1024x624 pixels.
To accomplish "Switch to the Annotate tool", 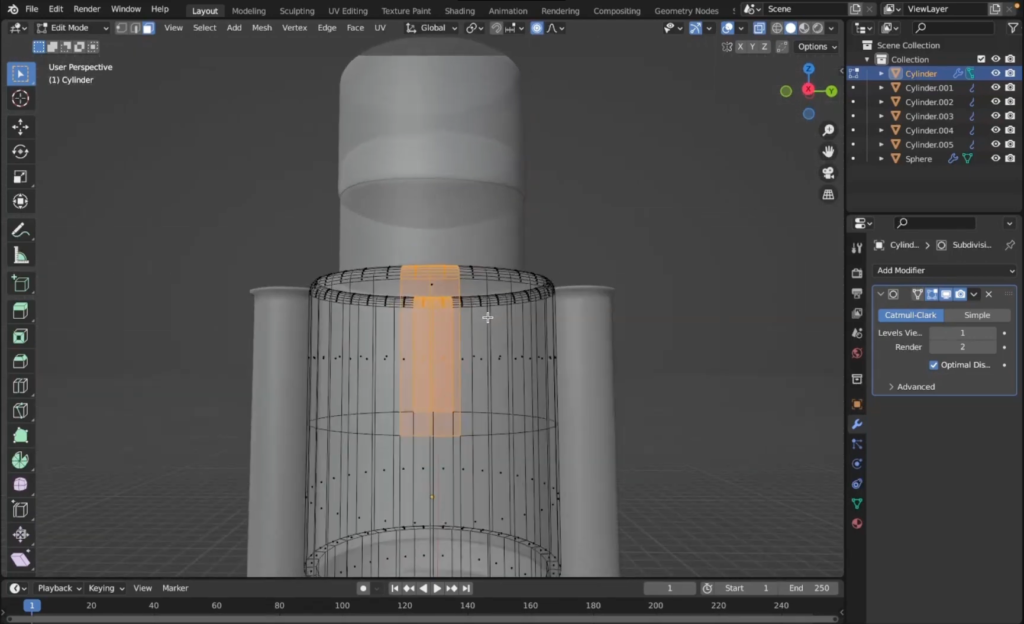I will point(20,230).
